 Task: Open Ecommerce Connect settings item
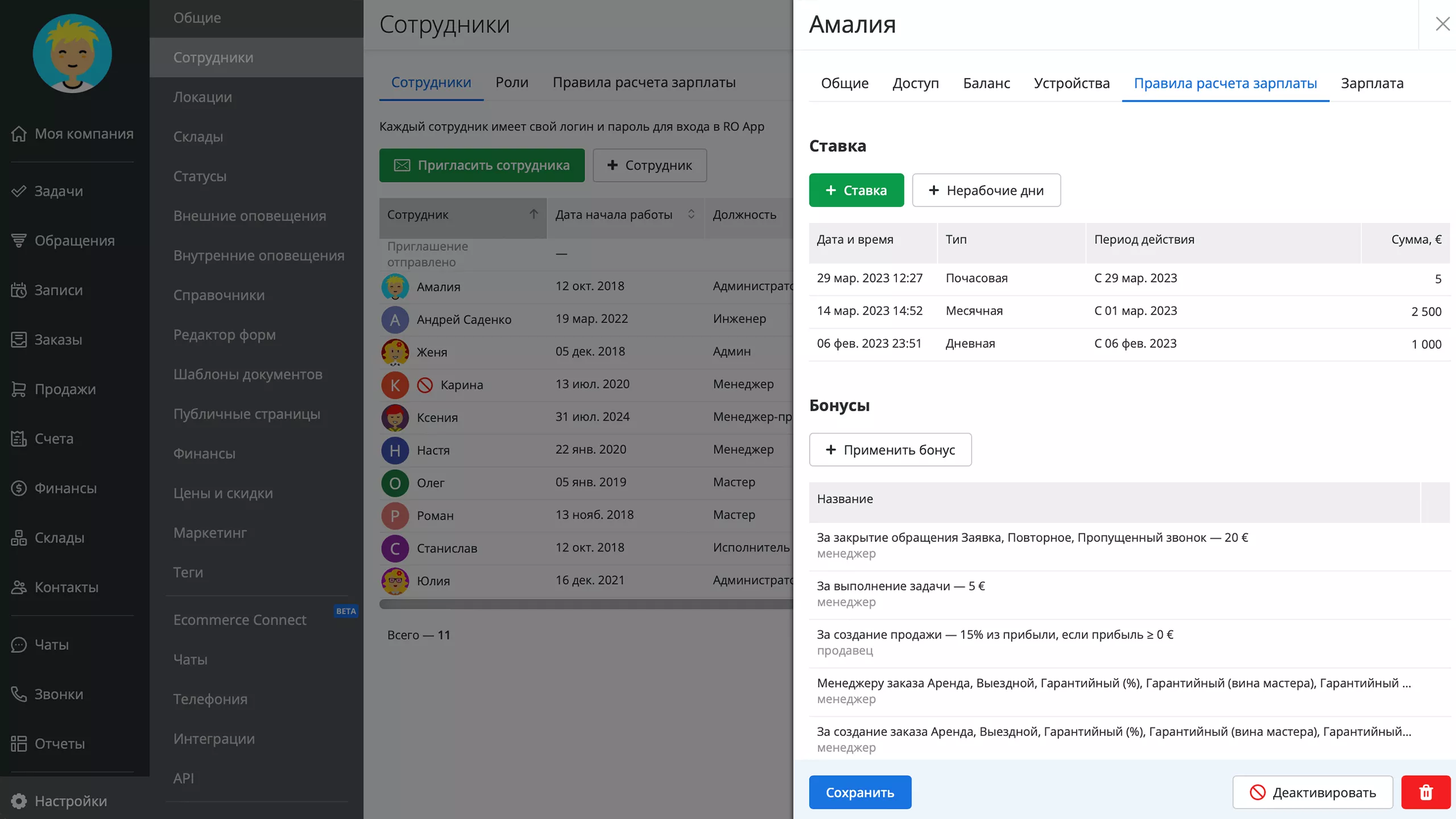(239, 620)
